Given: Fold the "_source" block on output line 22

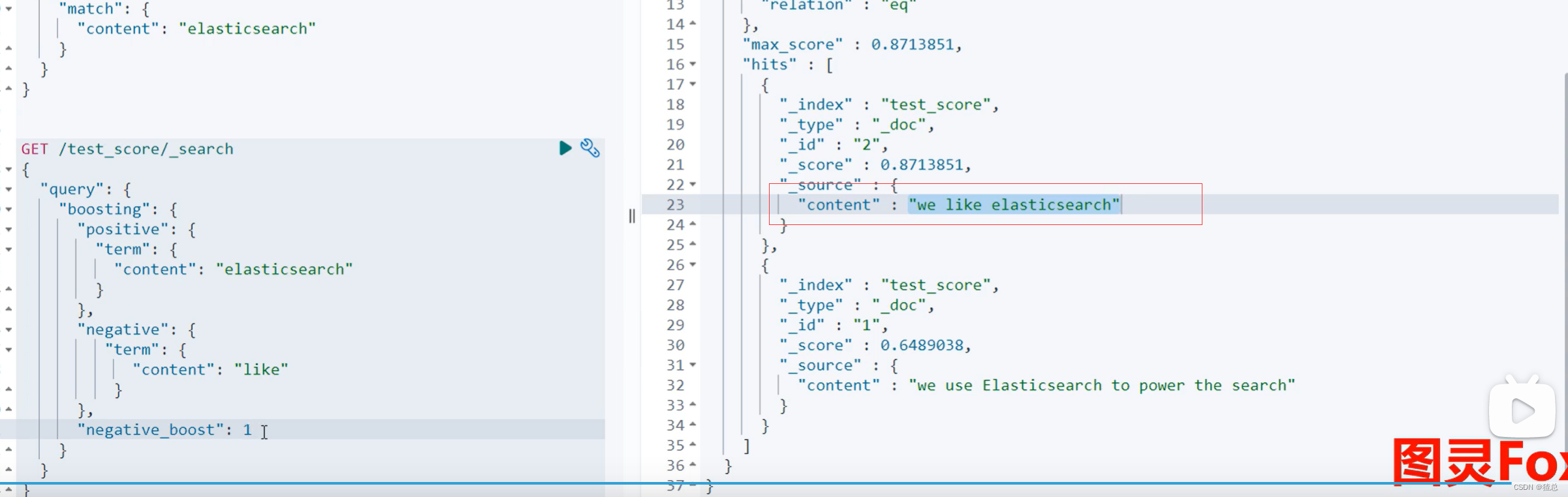Looking at the screenshot, I should (693, 185).
